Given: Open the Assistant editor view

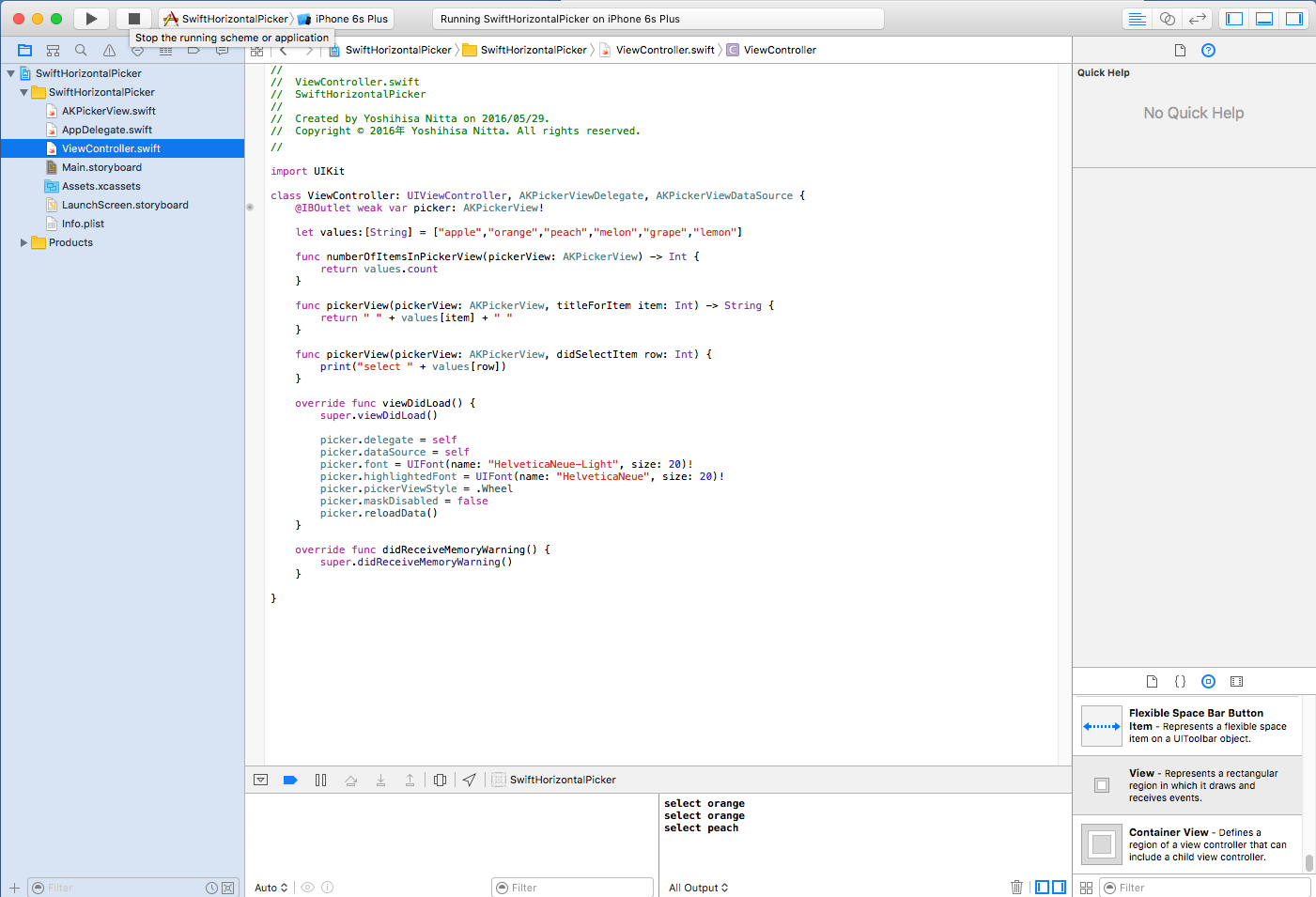Looking at the screenshot, I should [1167, 19].
